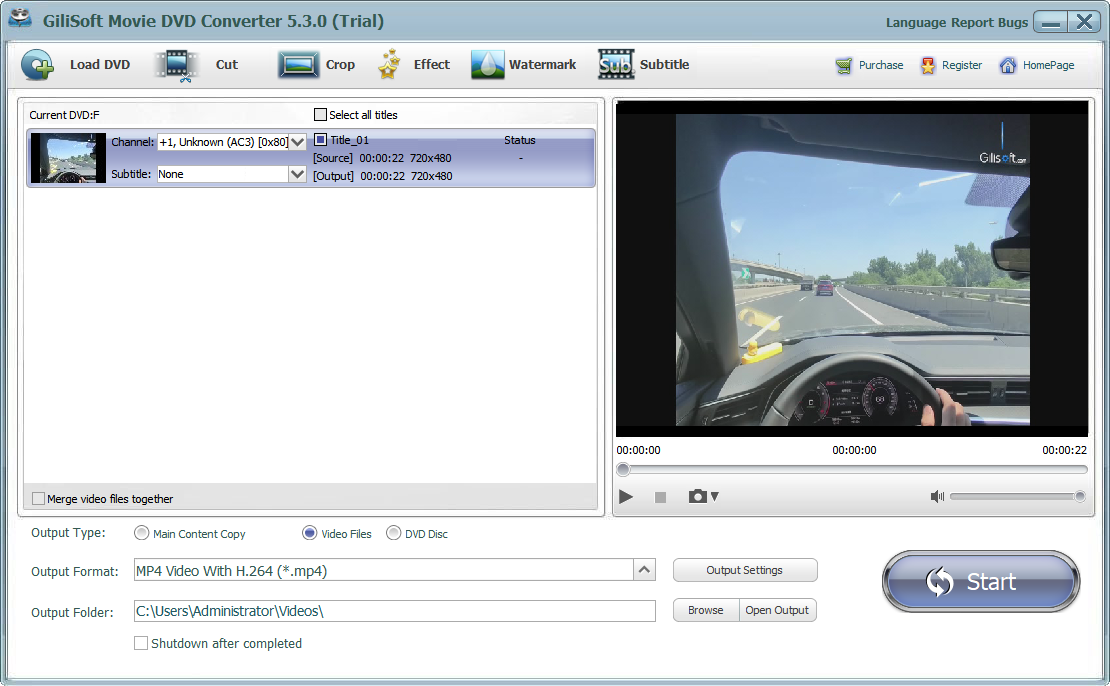Close the GiliSoft window
Screen dimensions: 1110x686
pyautogui.click(x=1085, y=22)
